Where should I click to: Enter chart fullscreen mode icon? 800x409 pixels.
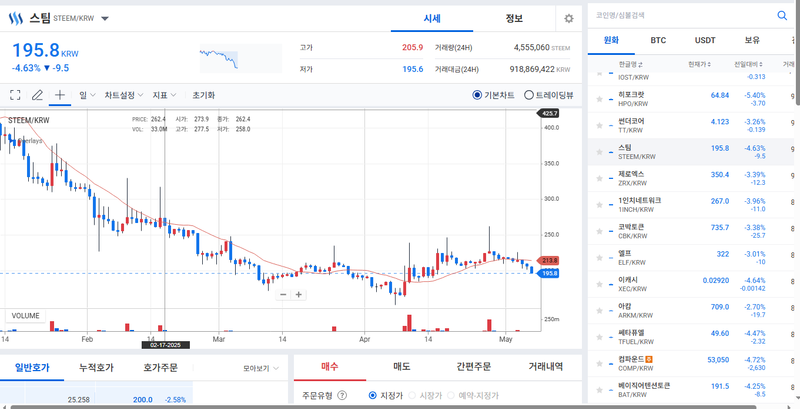pyautogui.click(x=15, y=95)
